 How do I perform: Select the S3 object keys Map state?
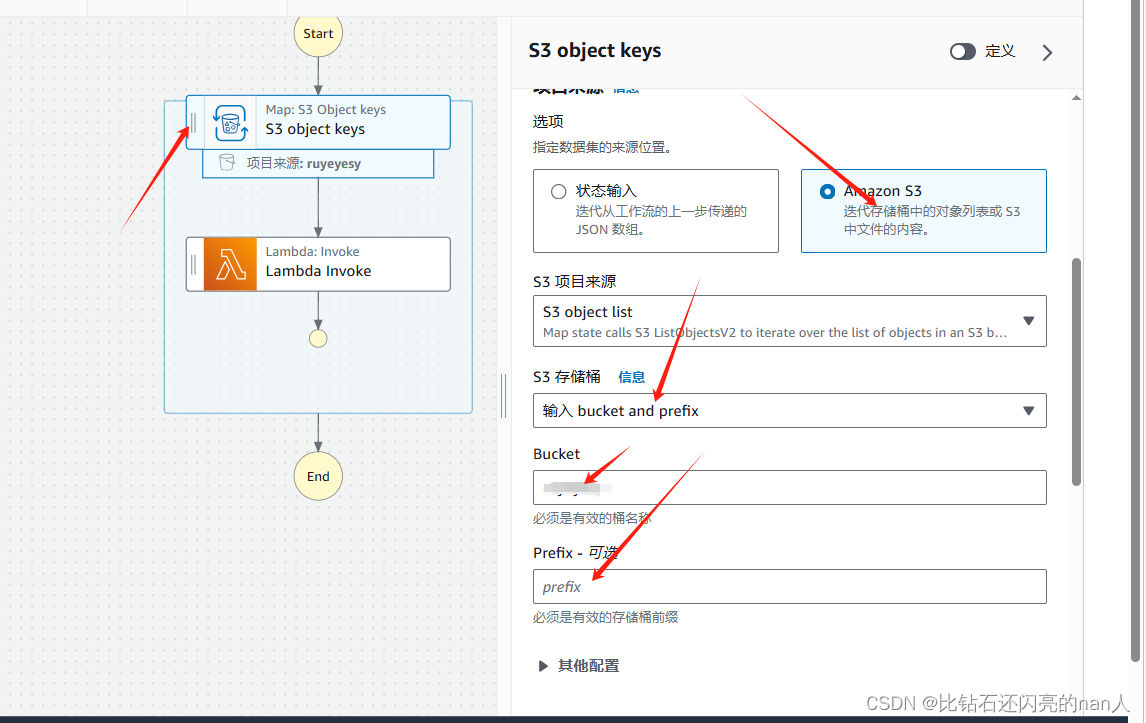[318, 123]
